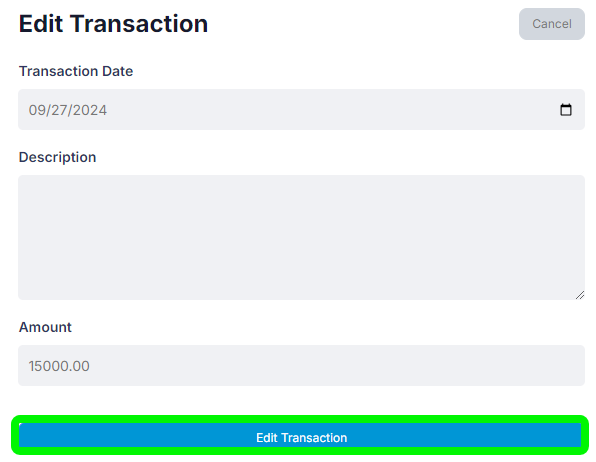Open the calendar date picker icon
The height and width of the screenshot is (462, 596).
(x=566, y=110)
